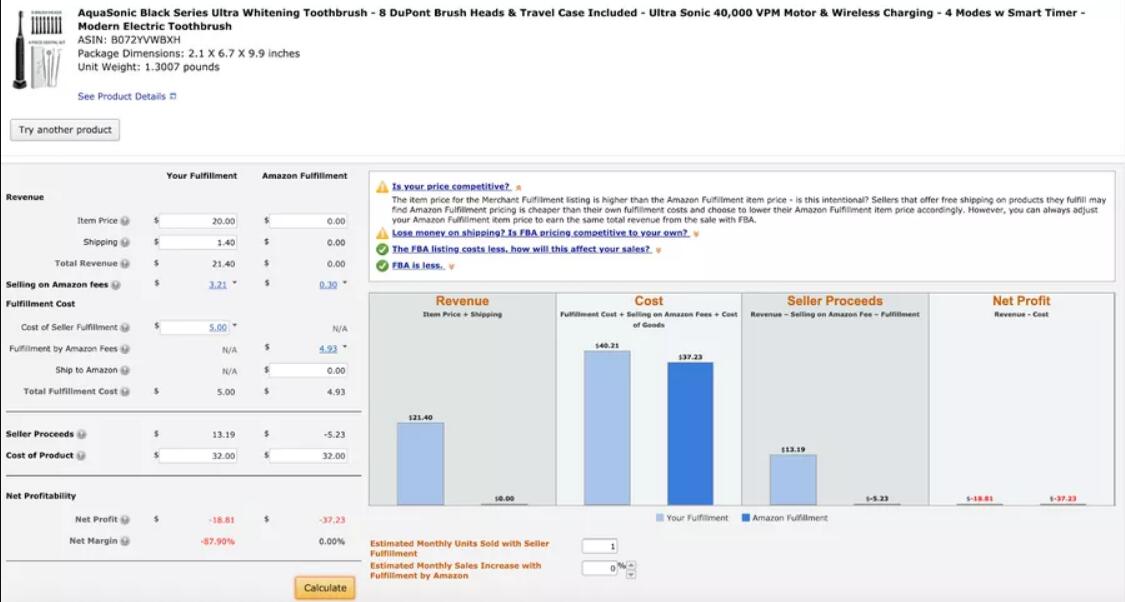Click the toothbrush product thumbnail image

coord(38,50)
